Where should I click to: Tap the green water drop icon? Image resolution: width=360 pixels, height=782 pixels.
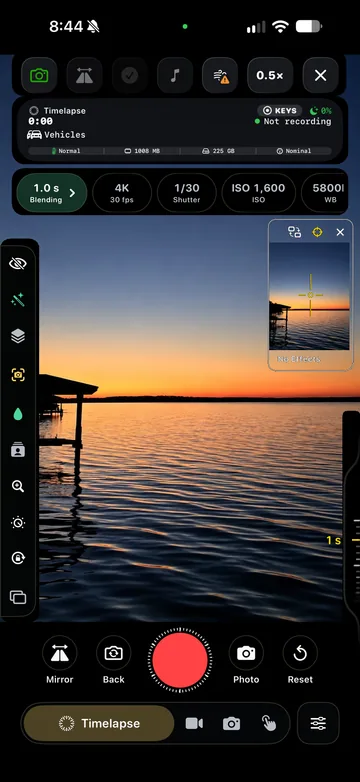18,414
